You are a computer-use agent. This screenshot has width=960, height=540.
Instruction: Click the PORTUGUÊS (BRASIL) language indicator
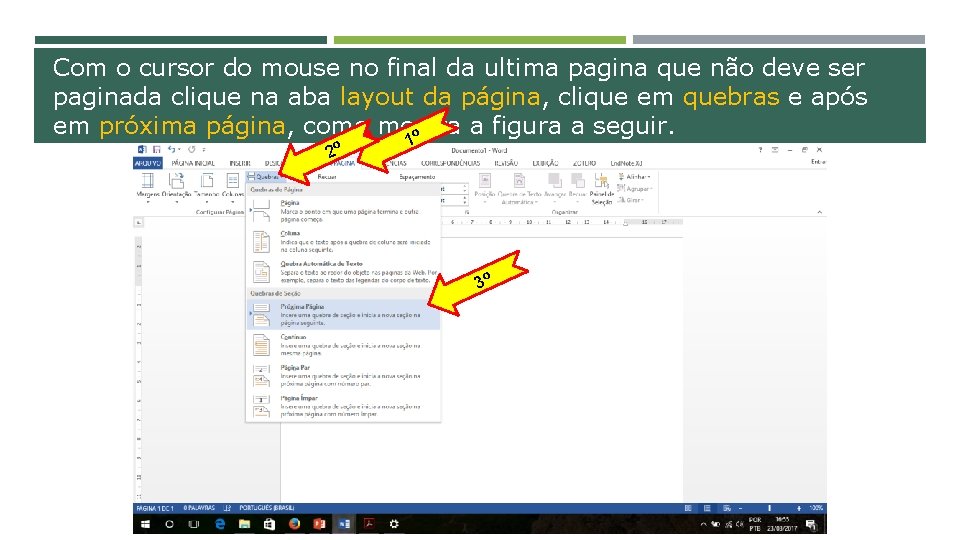267,508
